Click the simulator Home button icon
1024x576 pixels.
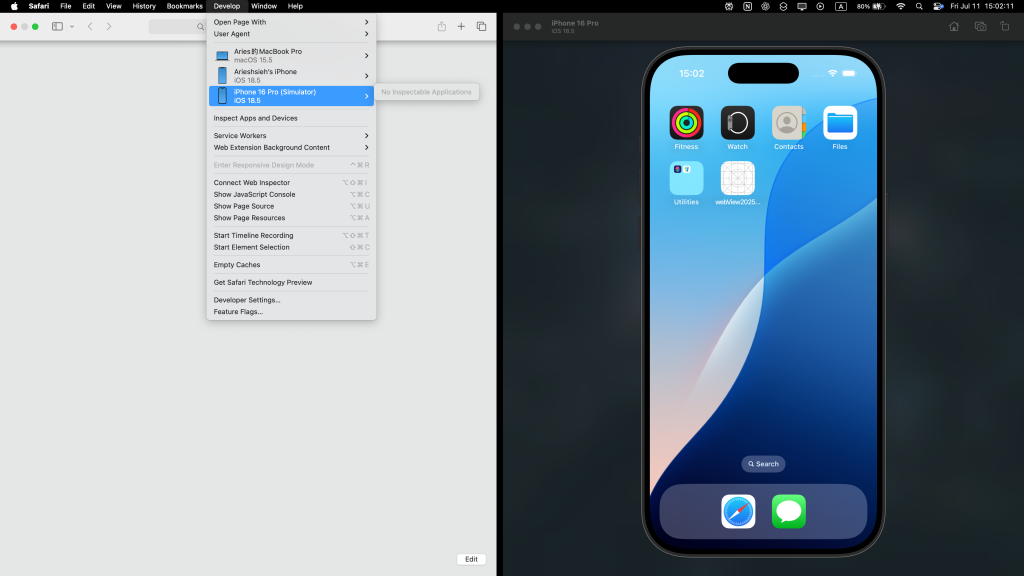(954, 27)
